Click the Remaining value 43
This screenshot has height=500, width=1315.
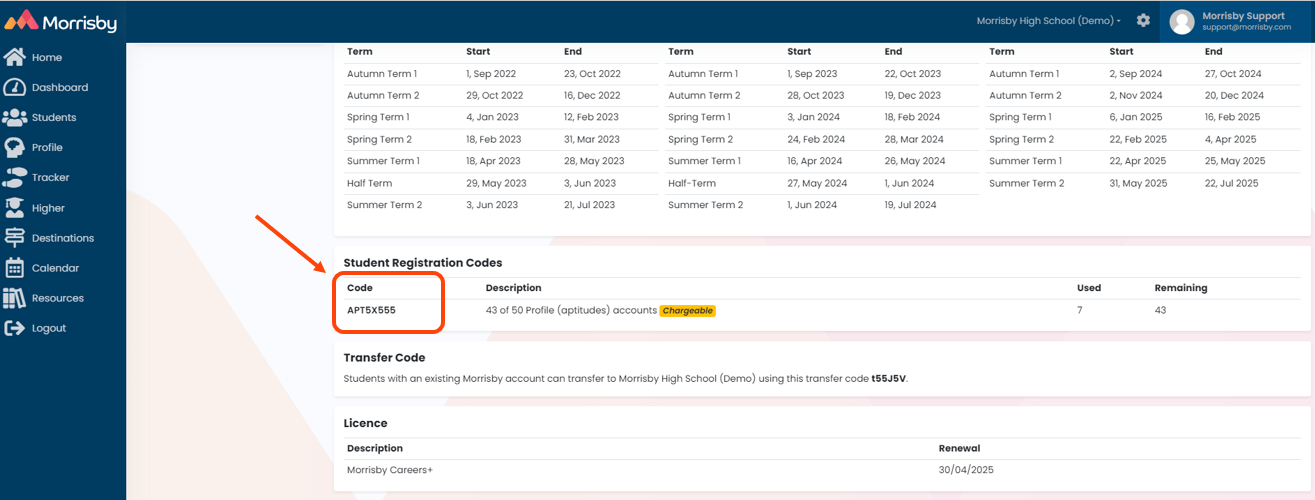pos(1160,310)
